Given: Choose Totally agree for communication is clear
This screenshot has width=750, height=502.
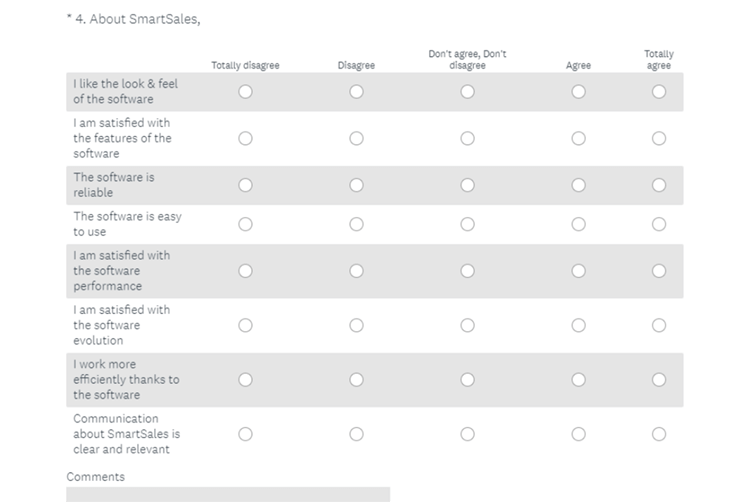Looking at the screenshot, I should pyautogui.click(x=659, y=434).
